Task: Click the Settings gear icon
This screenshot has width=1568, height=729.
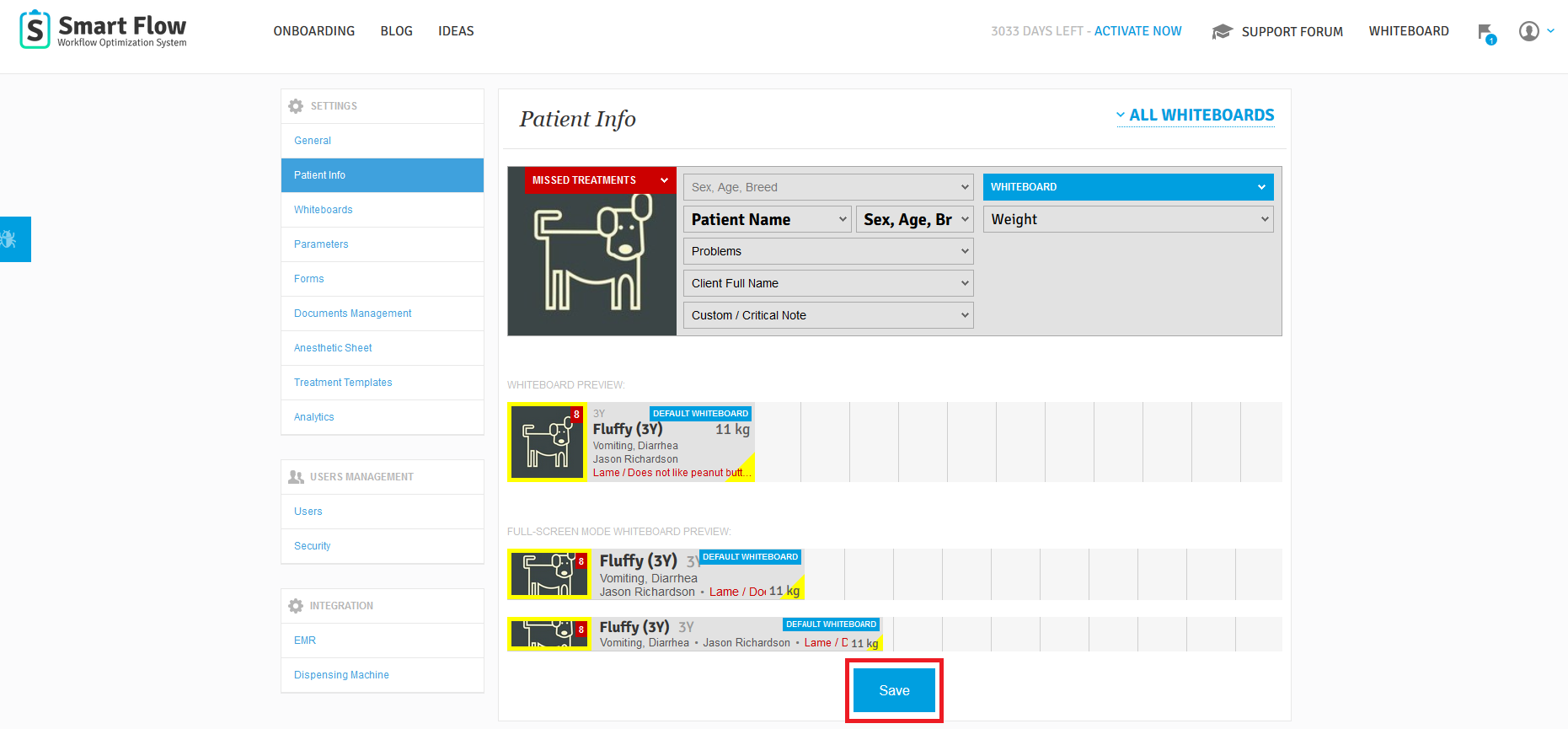Action: 296,106
